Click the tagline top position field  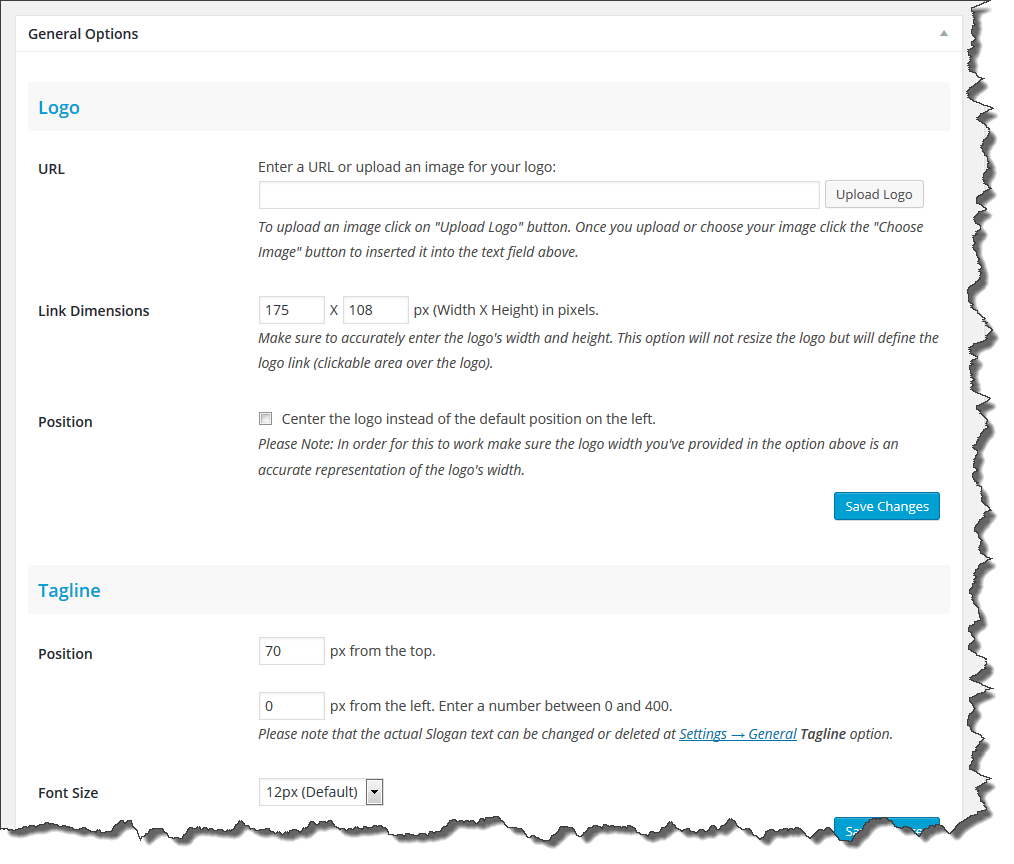pos(291,651)
